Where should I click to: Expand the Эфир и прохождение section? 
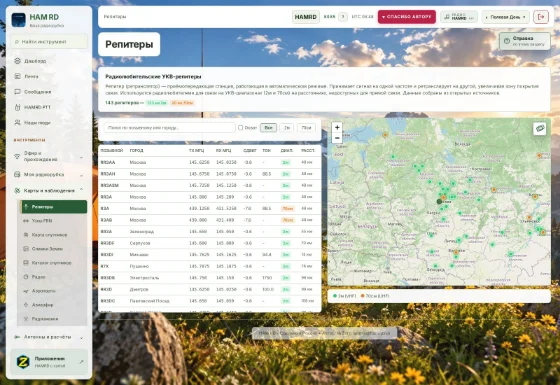coord(50,156)
